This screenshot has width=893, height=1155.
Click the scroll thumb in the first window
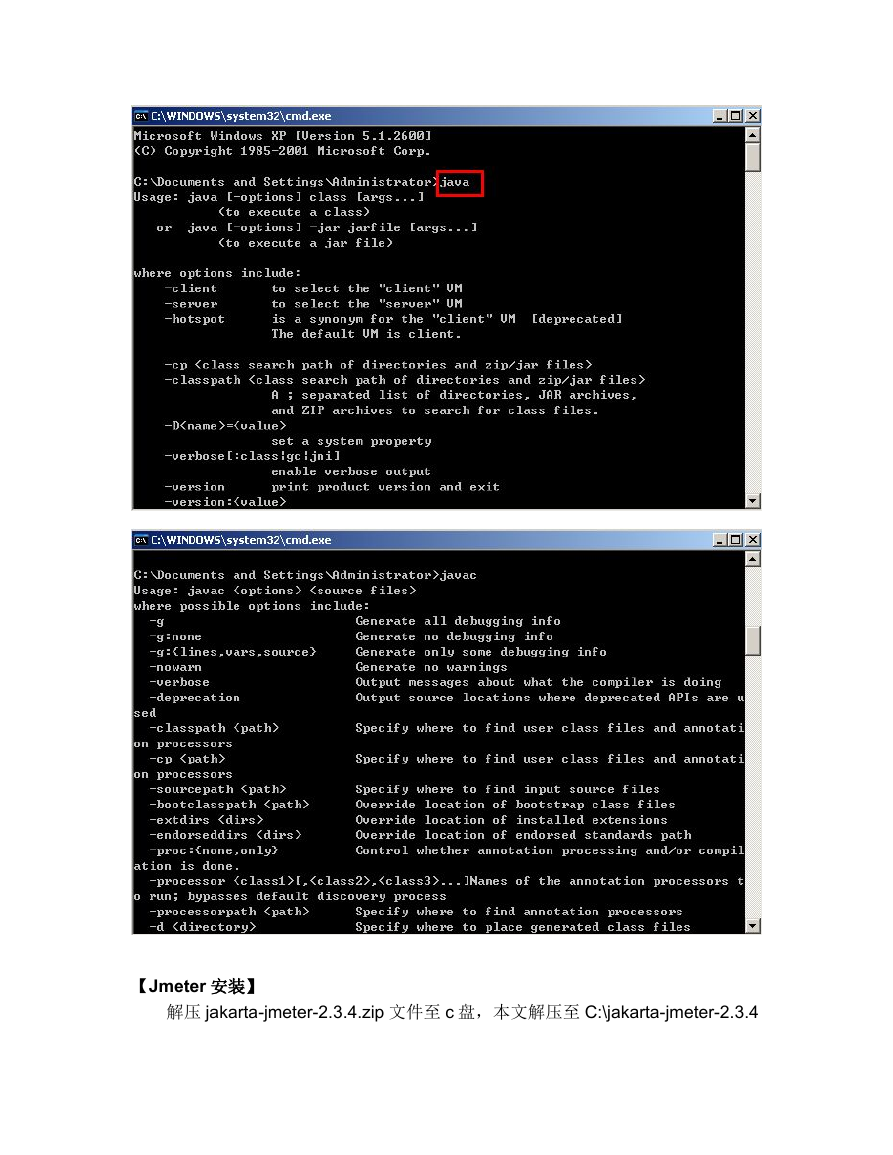(x=752, y=157)
